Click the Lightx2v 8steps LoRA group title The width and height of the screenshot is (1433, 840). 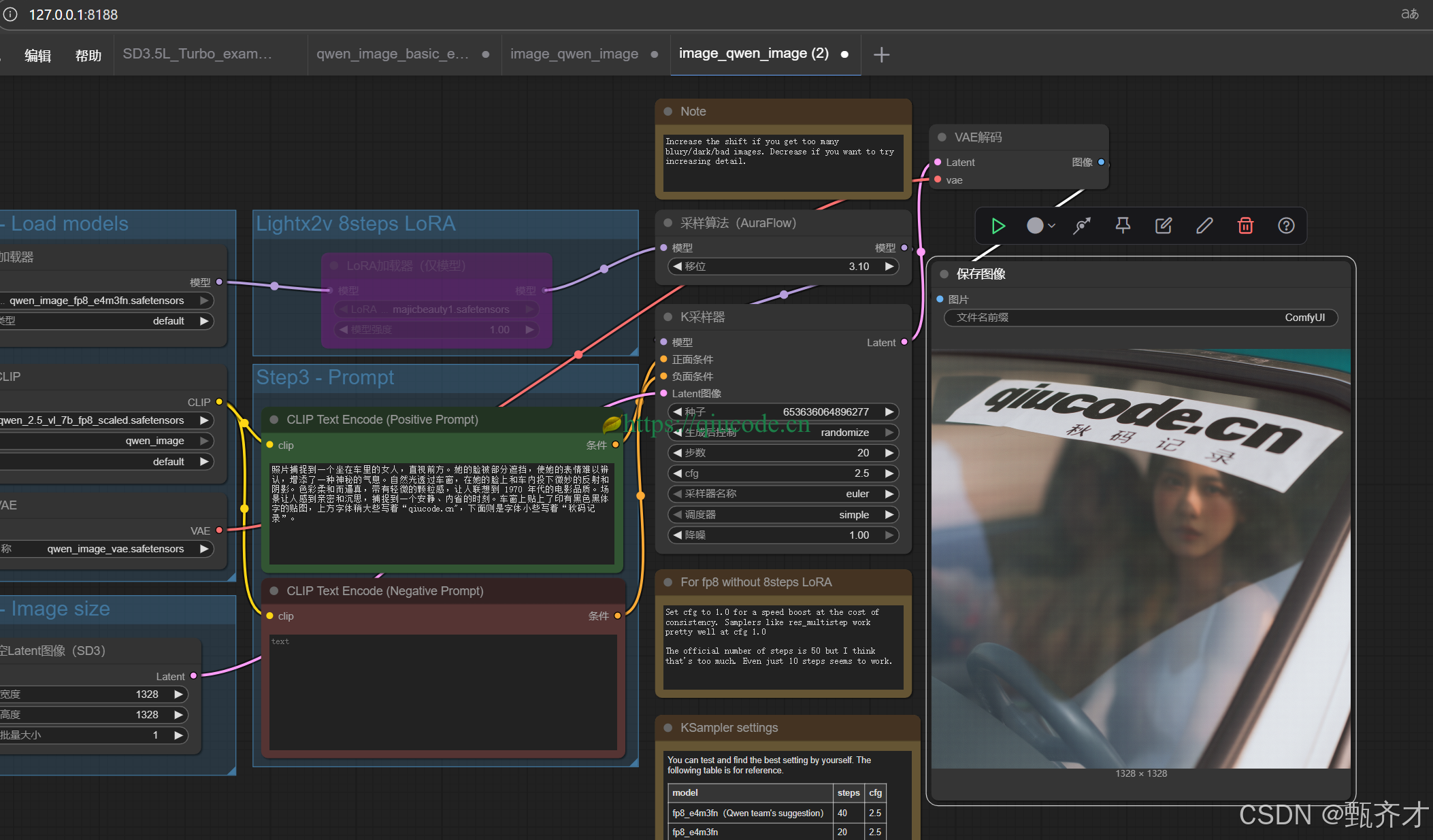coord(356,224)
